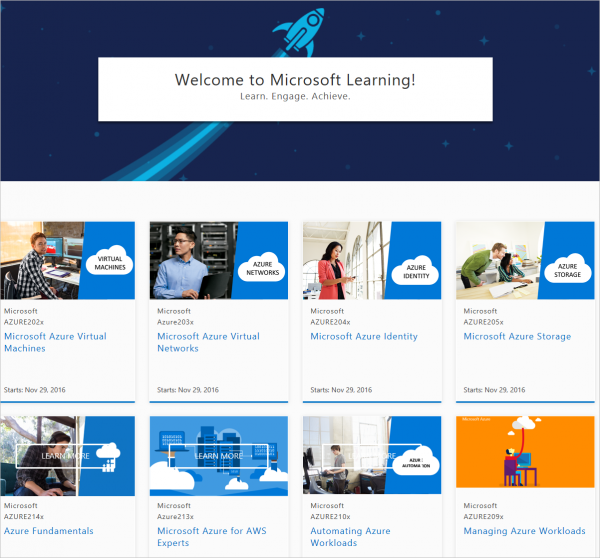Open Automating Azure Workloads course link

click(x=350, y=537)
